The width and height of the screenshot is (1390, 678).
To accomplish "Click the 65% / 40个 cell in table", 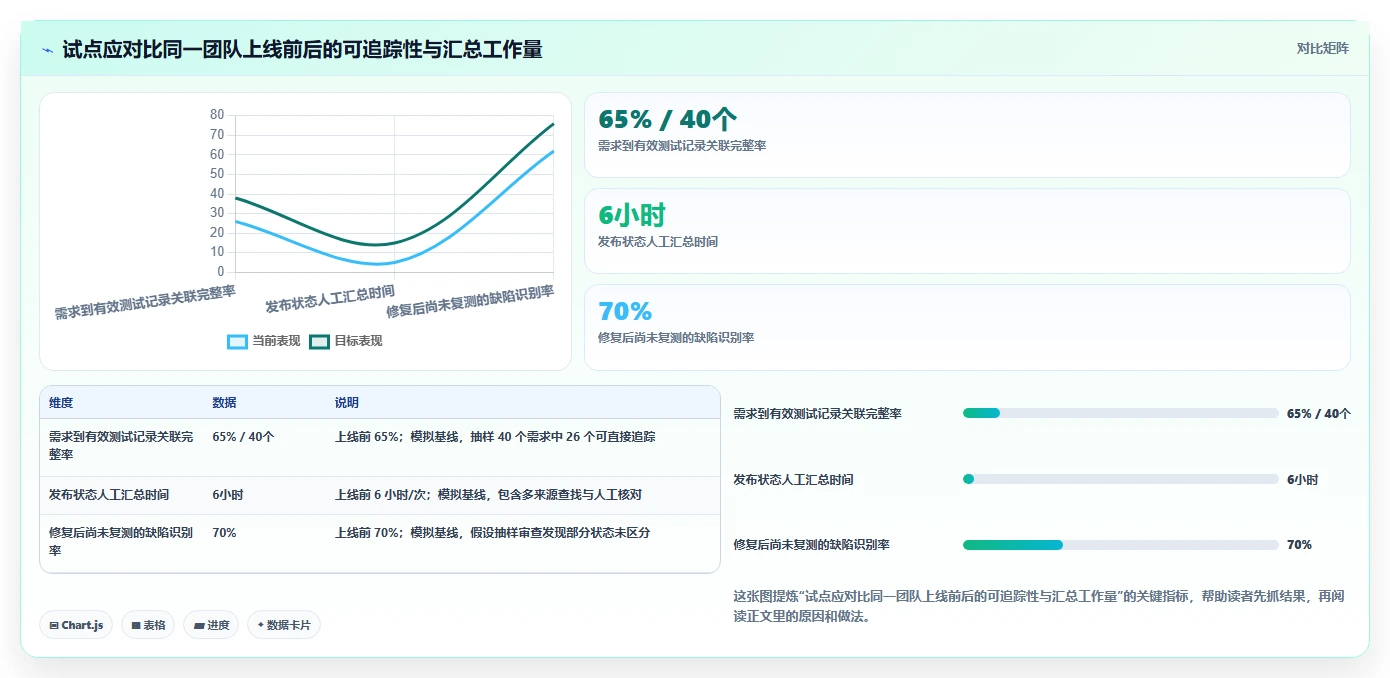I will 243,437.
